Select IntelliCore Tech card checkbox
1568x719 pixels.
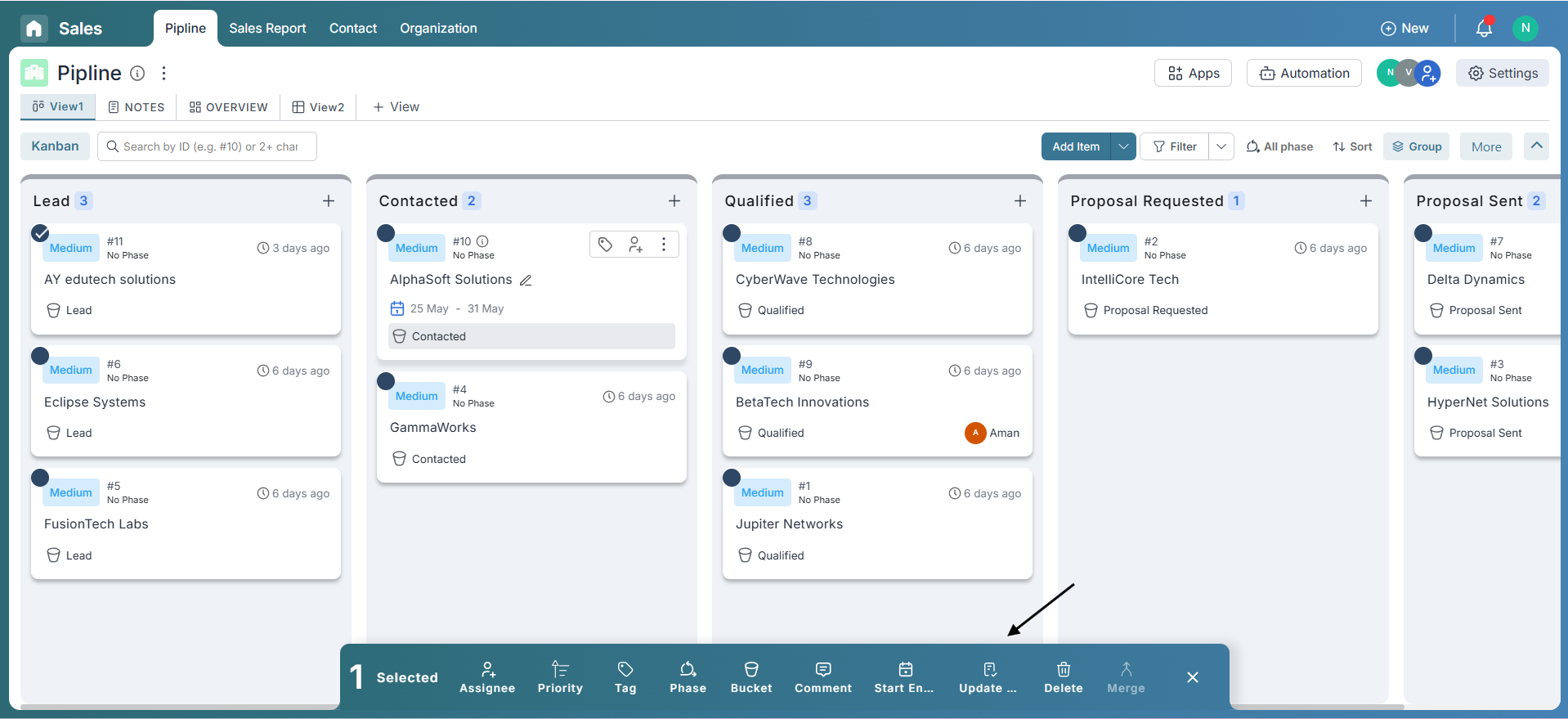click(1077, 233)
